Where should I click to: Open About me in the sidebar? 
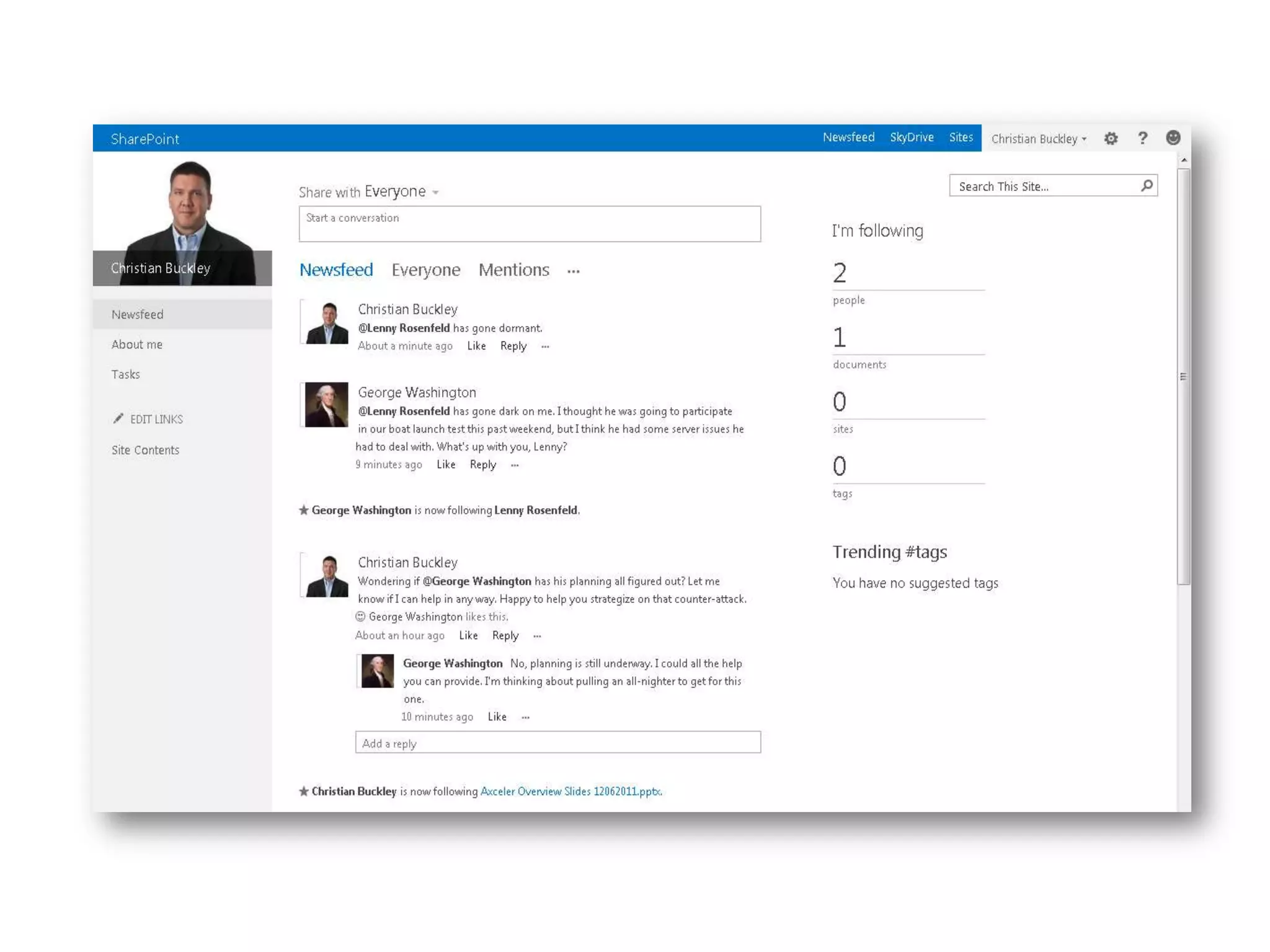(x=137, y=345)
